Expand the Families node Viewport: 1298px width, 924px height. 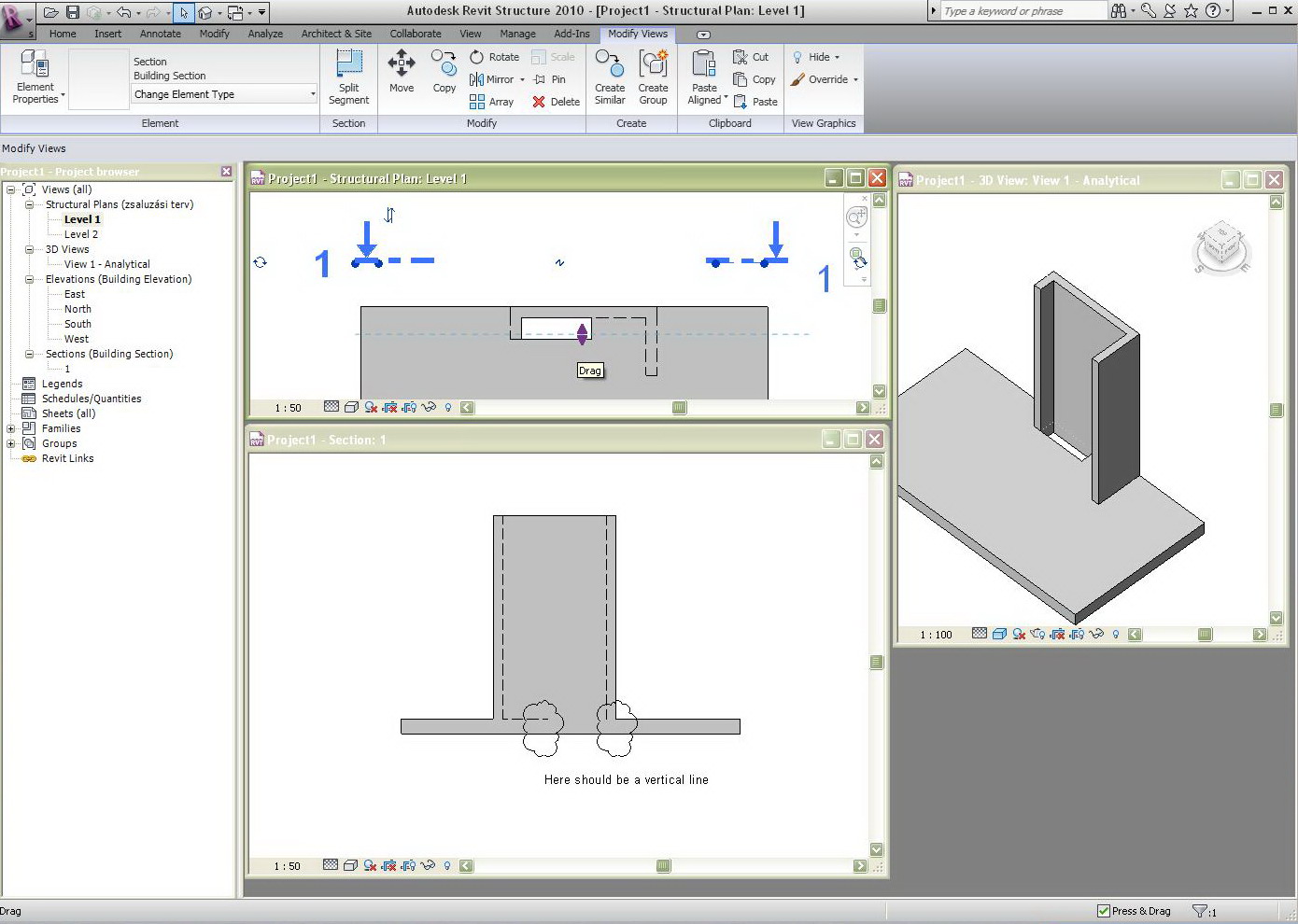[10, 428]
